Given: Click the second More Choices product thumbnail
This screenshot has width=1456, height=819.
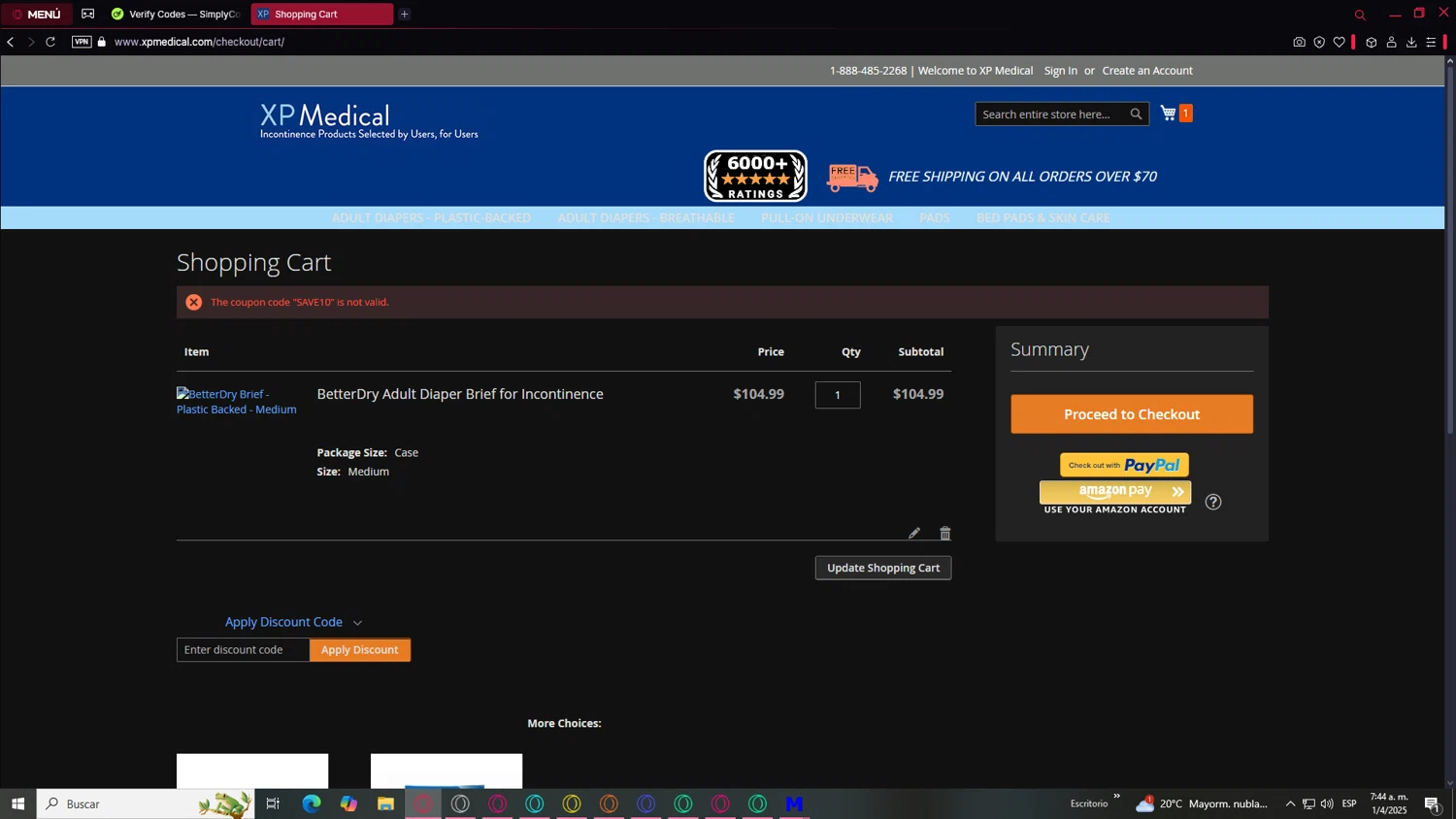Looking at the screenshot, I should pyautogui.click(x=447, y=771).
